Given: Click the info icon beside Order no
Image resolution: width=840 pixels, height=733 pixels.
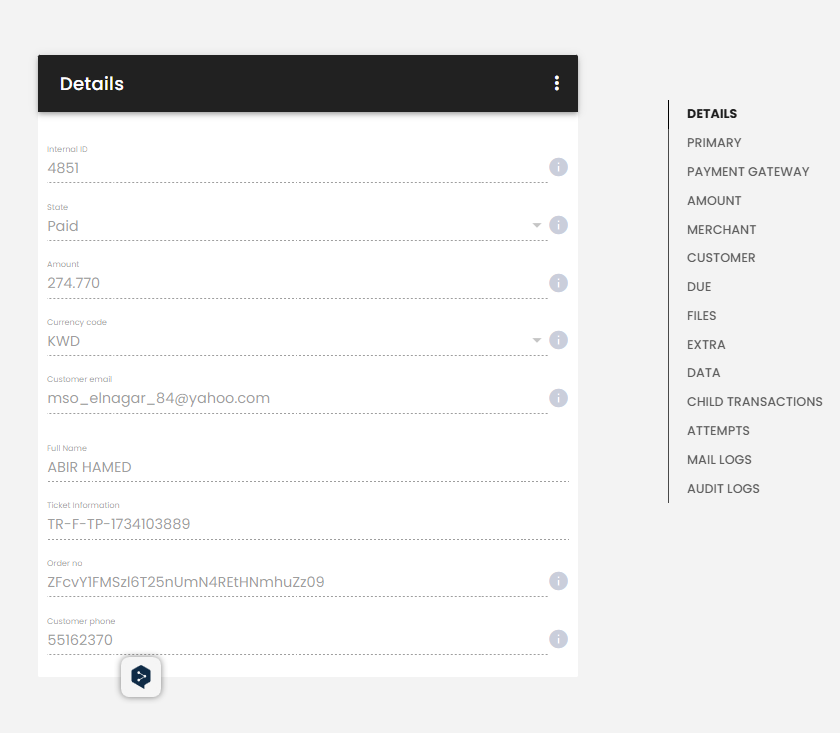Looking at the screenshot, I should (x=558, y=581).
